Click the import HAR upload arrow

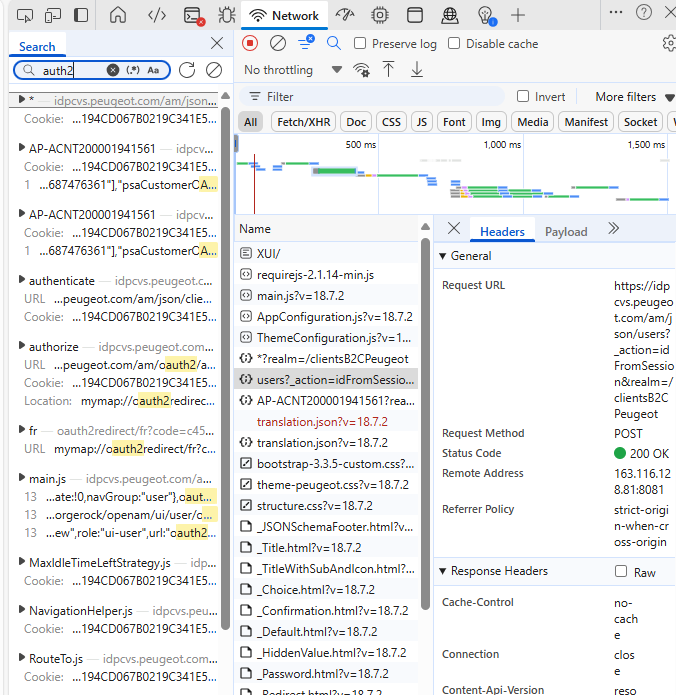(389, 70)
